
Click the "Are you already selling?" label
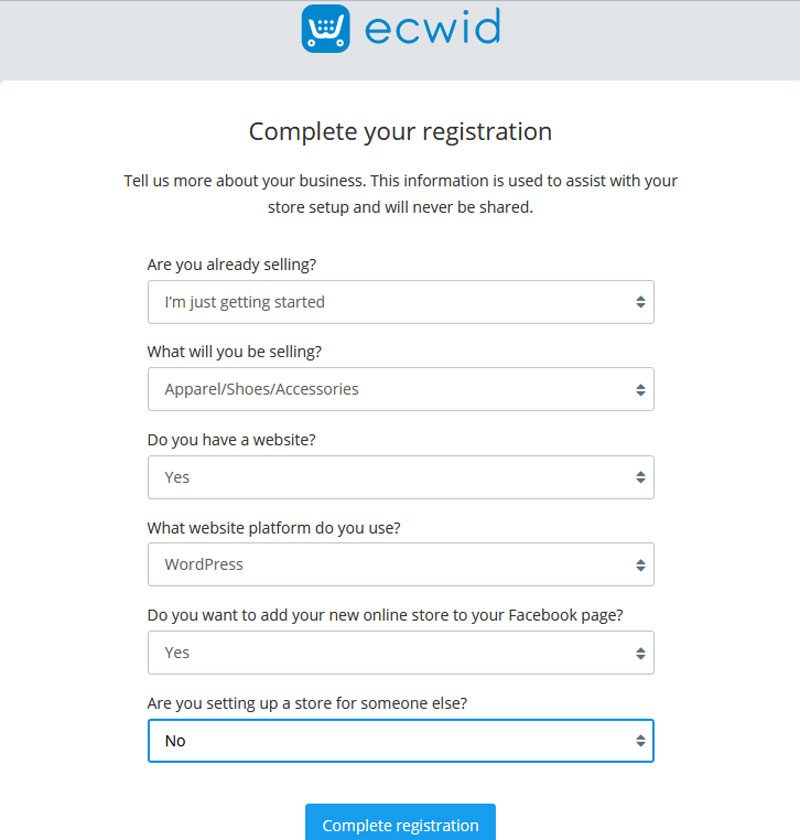(231, 265)
